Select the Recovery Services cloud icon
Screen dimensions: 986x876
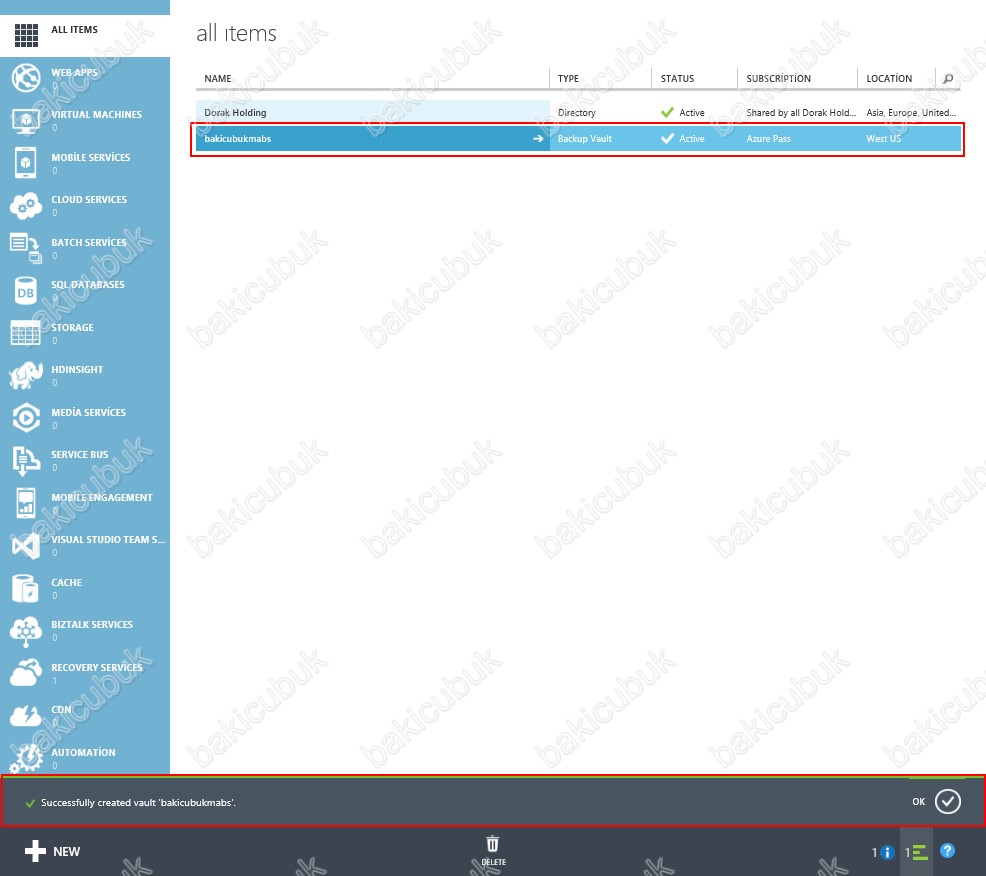pos(26,673)
